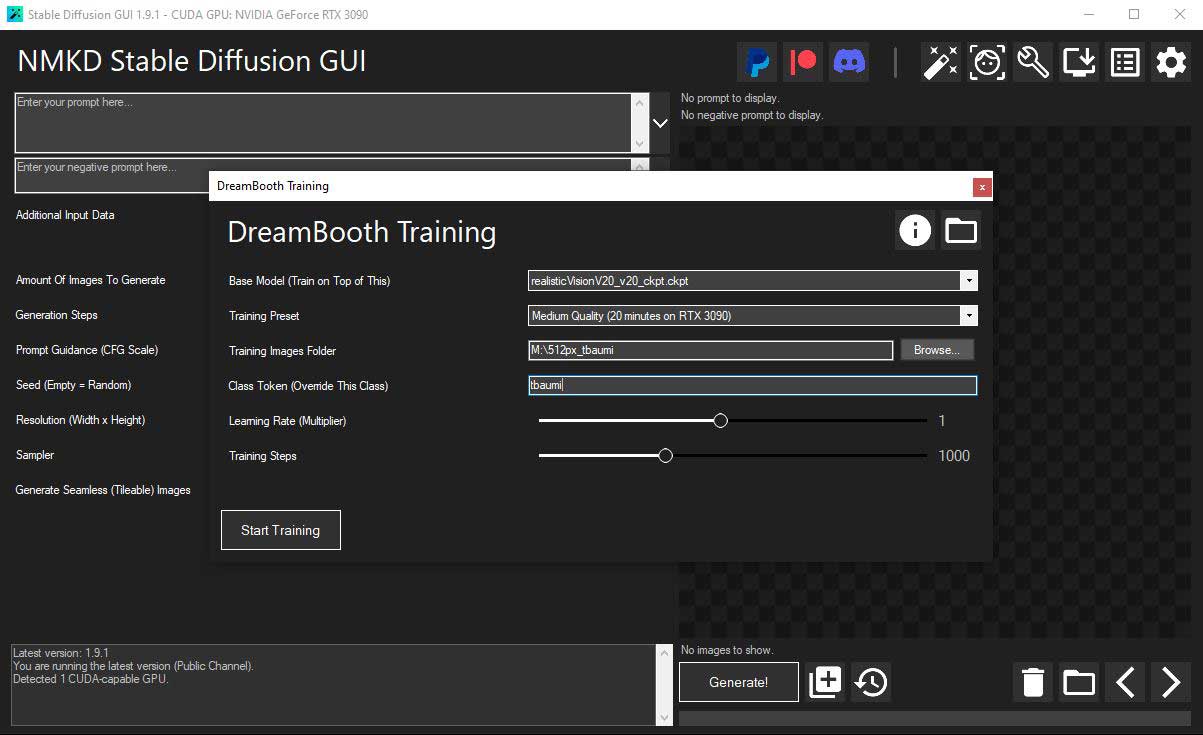Select the magic wand post-processing icon
The width and height of the screenshot is (1203, 735).
coord(940,62)
